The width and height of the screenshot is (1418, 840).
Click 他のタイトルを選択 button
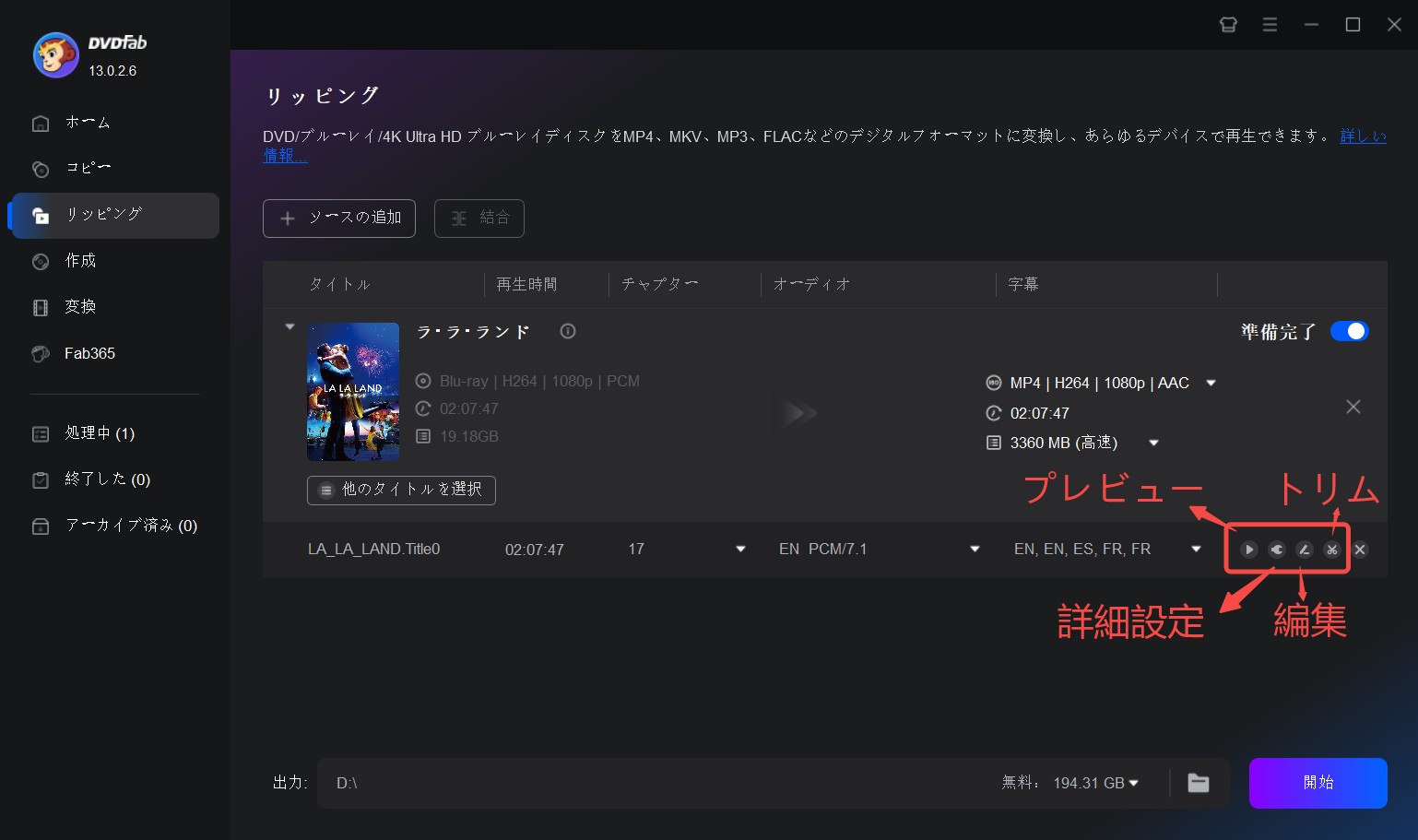pos(401,491)
